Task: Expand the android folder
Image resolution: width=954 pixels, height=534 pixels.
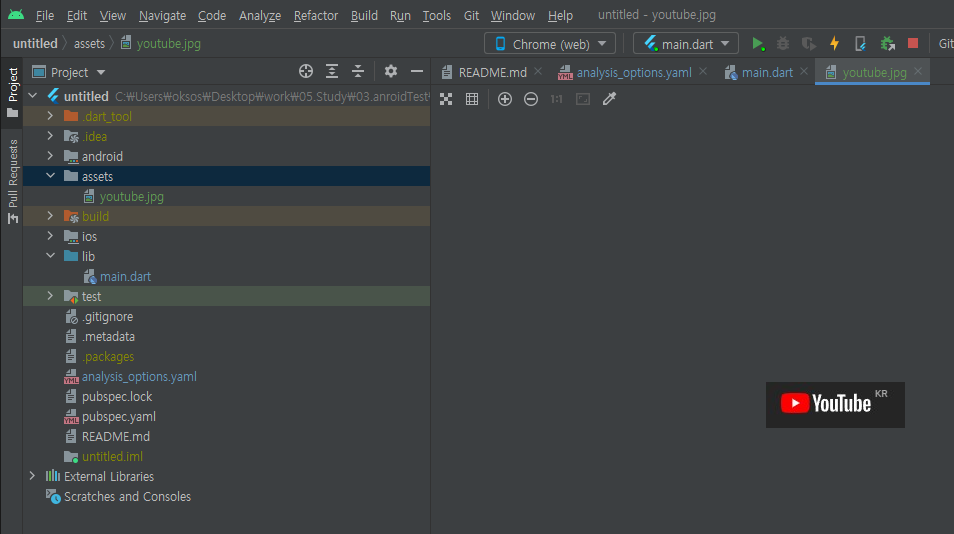Action: click(50, 156)
